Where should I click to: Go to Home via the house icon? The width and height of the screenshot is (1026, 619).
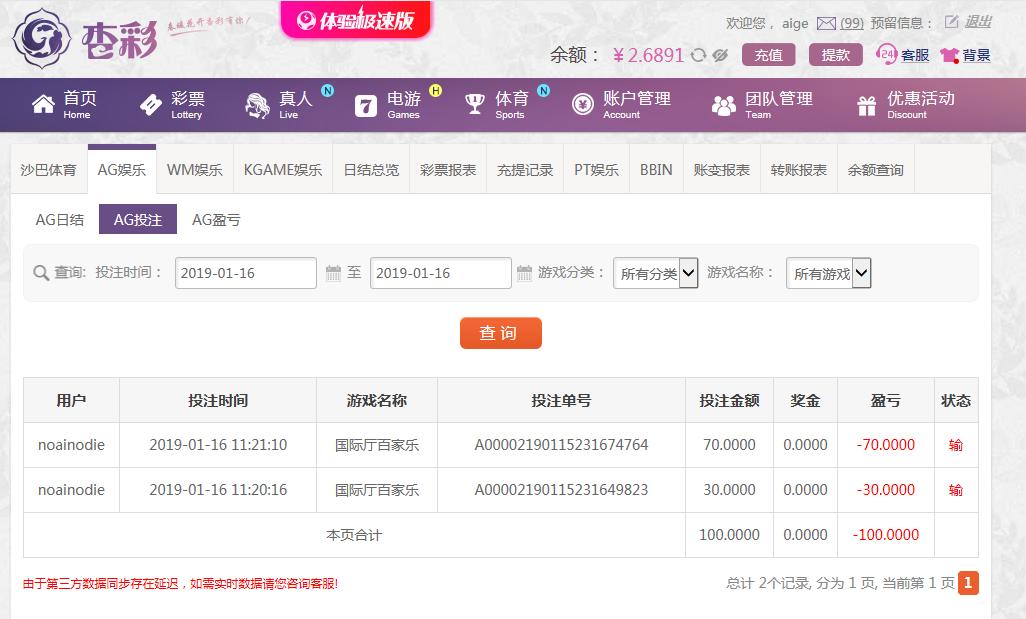pos(43,104)
